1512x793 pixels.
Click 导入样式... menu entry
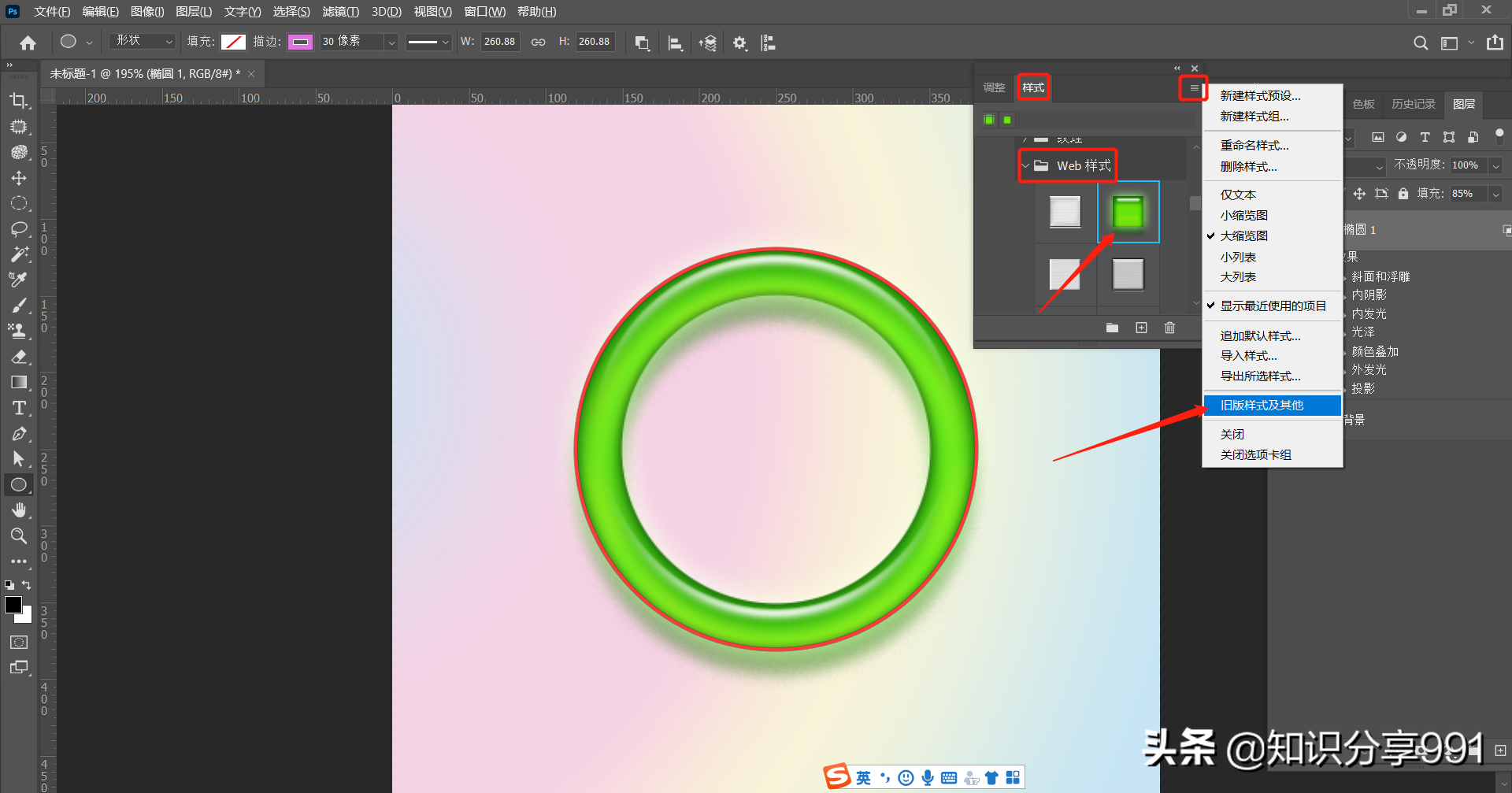(x=1248, y=356)
